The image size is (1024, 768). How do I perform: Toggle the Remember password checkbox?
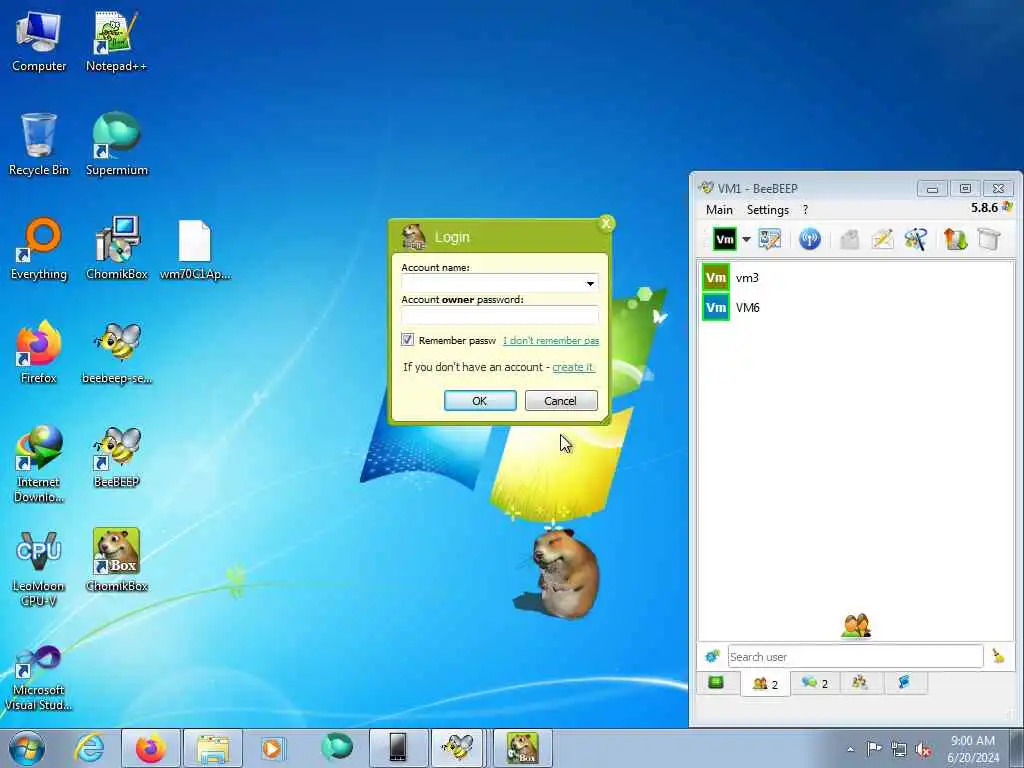[407, 340]
